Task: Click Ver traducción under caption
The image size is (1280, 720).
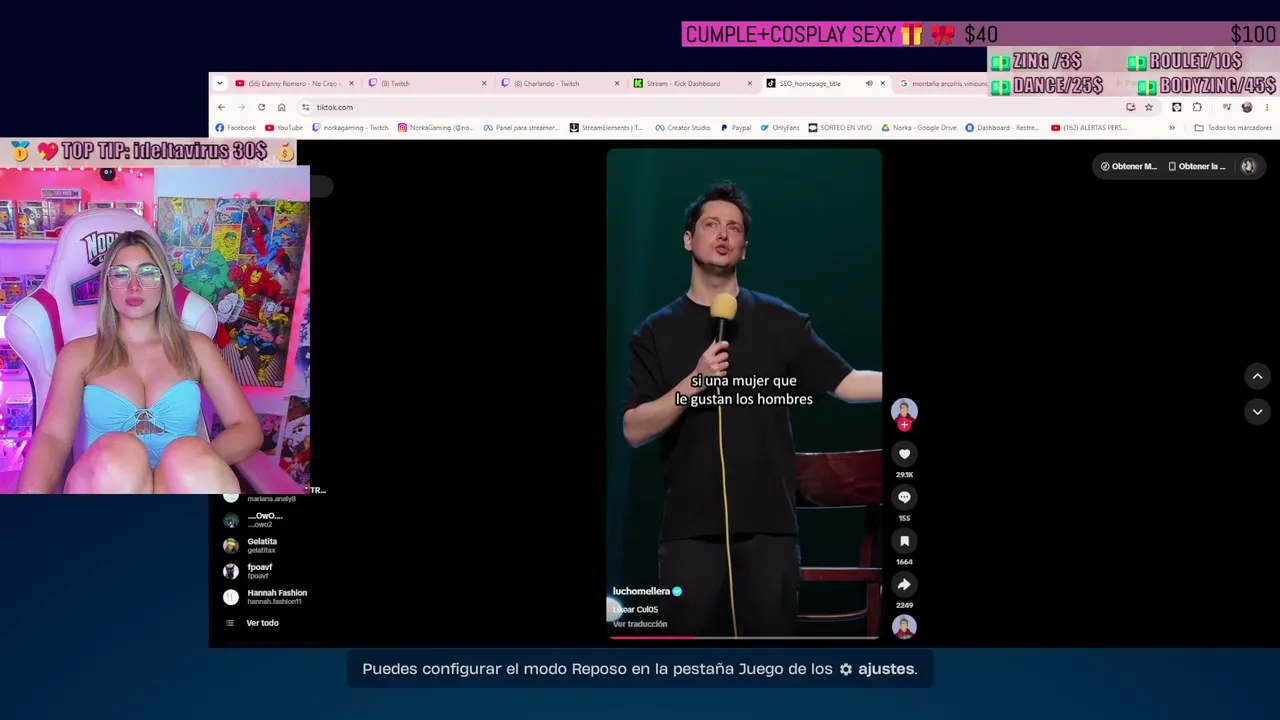Action: 640,624
